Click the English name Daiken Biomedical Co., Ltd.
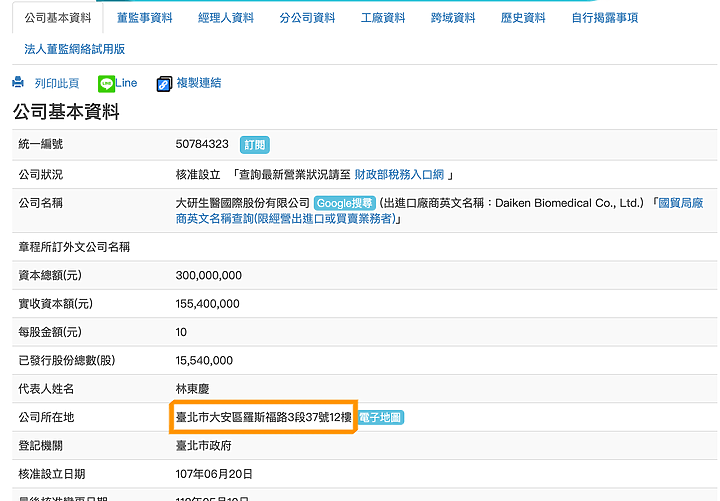 [569, 203]
